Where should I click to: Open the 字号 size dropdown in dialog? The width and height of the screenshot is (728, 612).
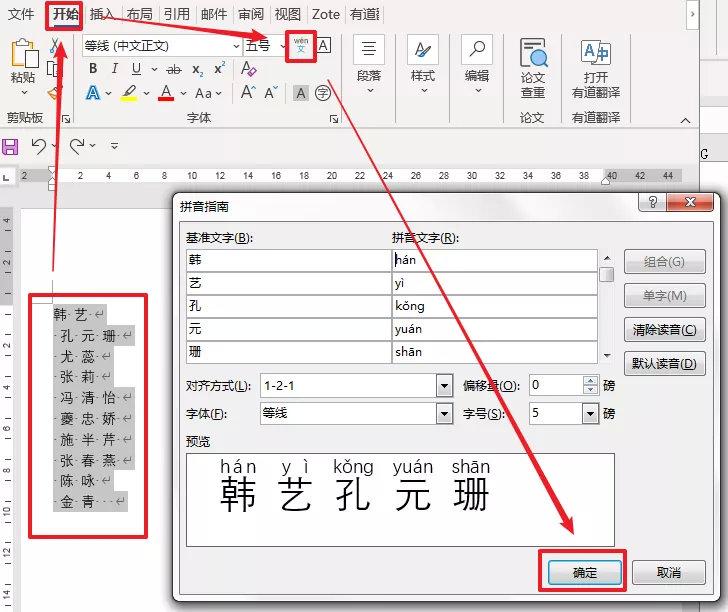[x=590, y=413]
